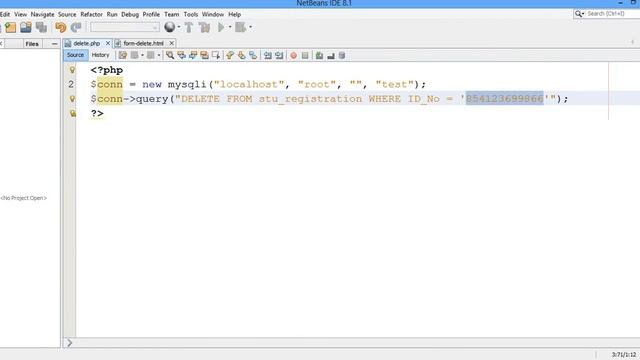640x360 pixels.
Task: Undo the last edit
Action: pos(61,27)
